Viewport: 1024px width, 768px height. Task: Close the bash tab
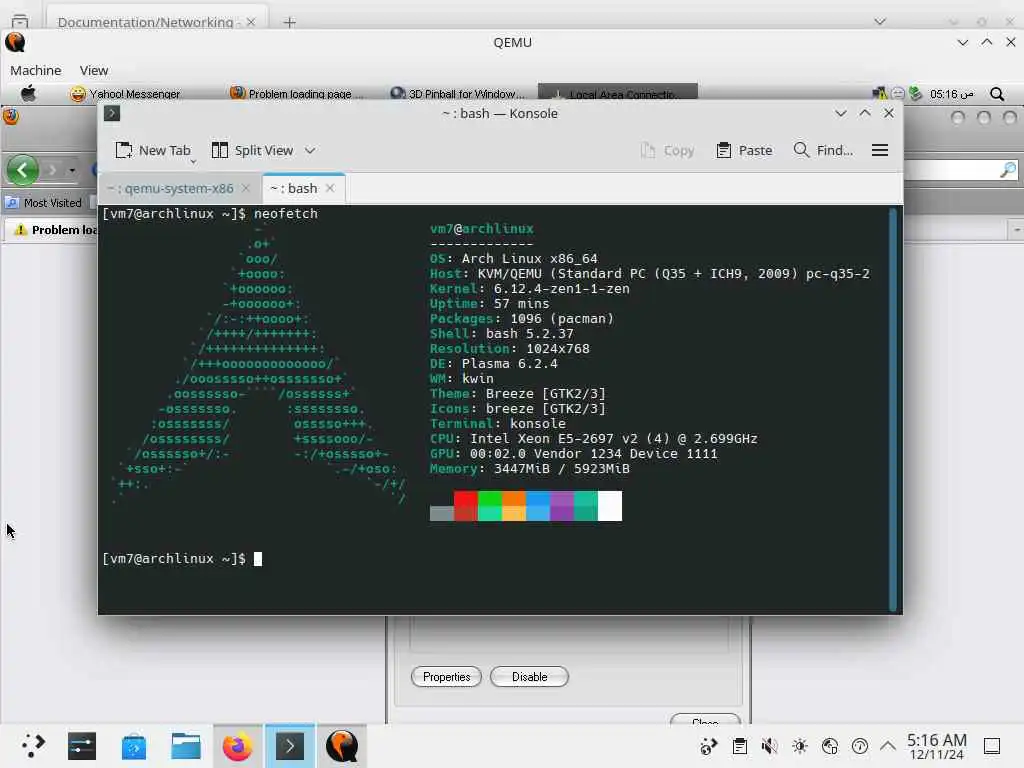(330, 188)
